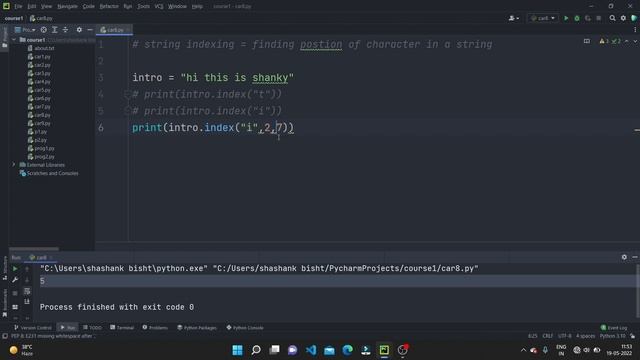Select the car8 tab in the Run panel

tap(41, 258)
